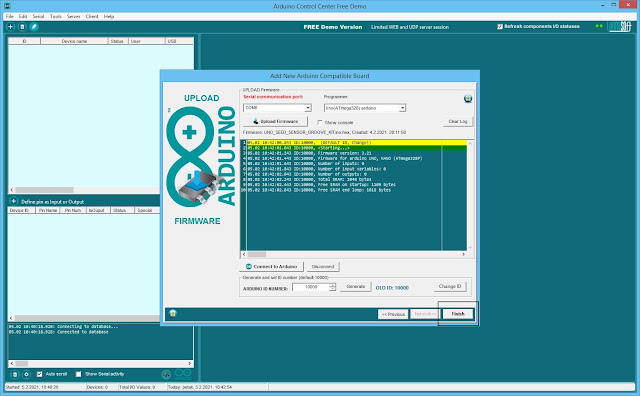Click Devices: 0 in status bar

97,387
